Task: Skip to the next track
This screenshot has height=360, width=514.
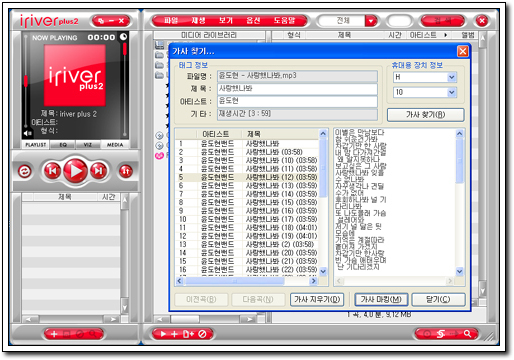Action: [99, 171]
